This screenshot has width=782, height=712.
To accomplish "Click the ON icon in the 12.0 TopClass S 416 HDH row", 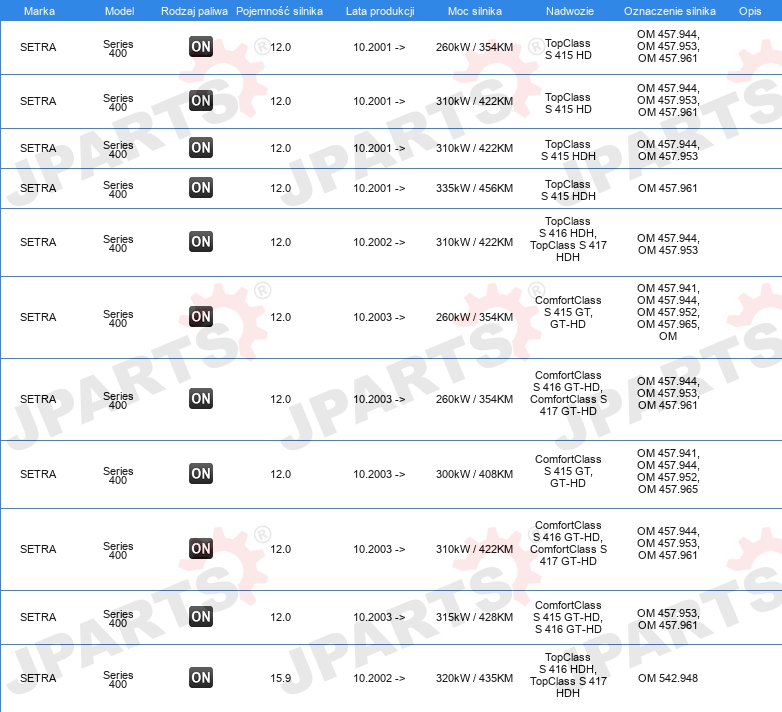I will coord(201,242).
